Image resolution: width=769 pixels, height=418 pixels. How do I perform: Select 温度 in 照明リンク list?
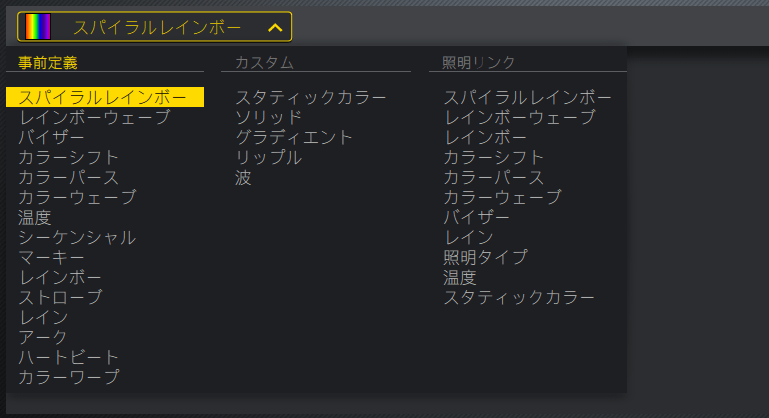pyautogui.click(x=460, y=277)
